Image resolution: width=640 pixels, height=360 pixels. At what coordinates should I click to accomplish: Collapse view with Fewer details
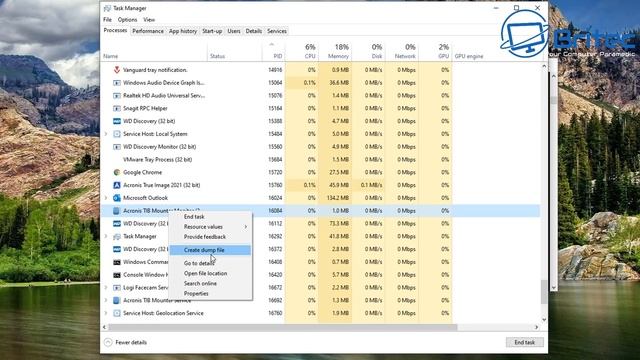pos(126,342)
